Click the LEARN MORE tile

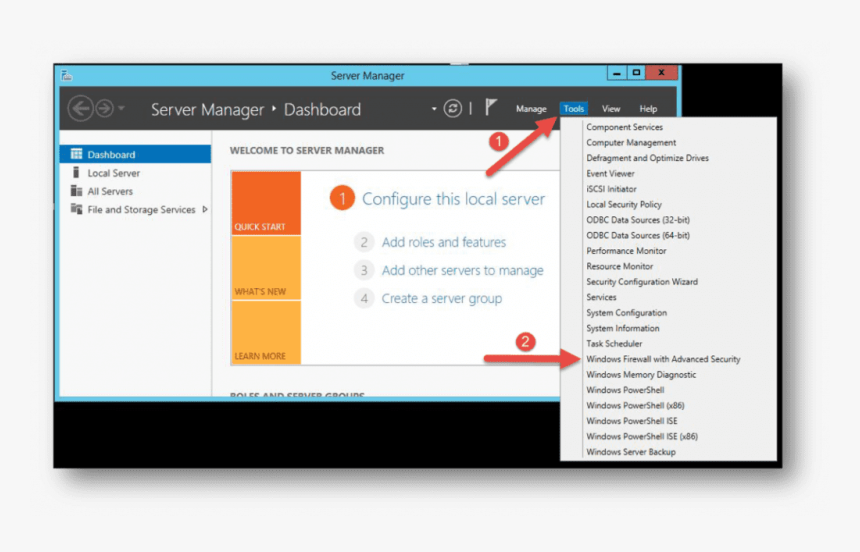(x=266, y=333)
